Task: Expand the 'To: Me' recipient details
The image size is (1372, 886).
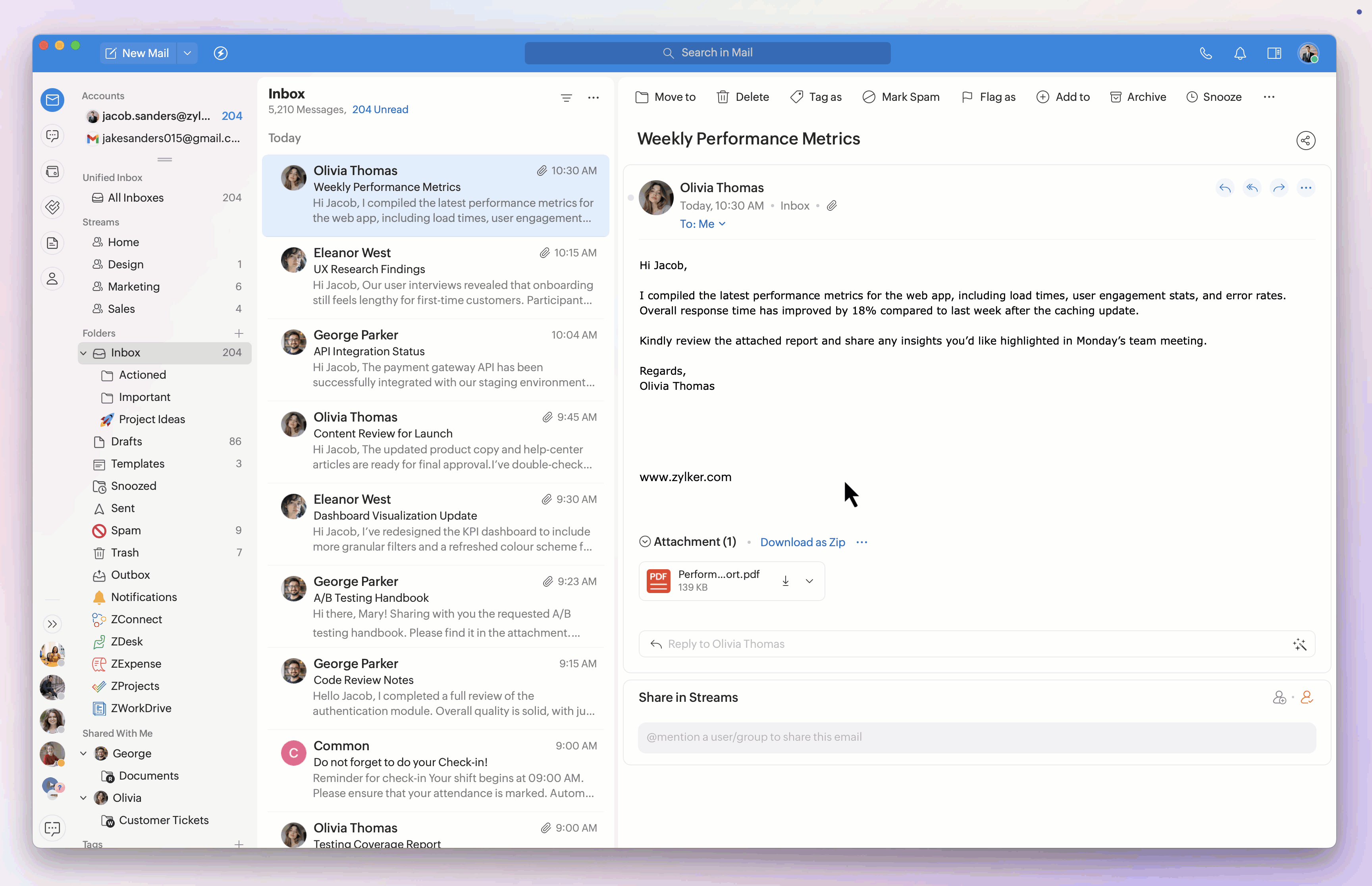Action: click(x=702, y=224)
